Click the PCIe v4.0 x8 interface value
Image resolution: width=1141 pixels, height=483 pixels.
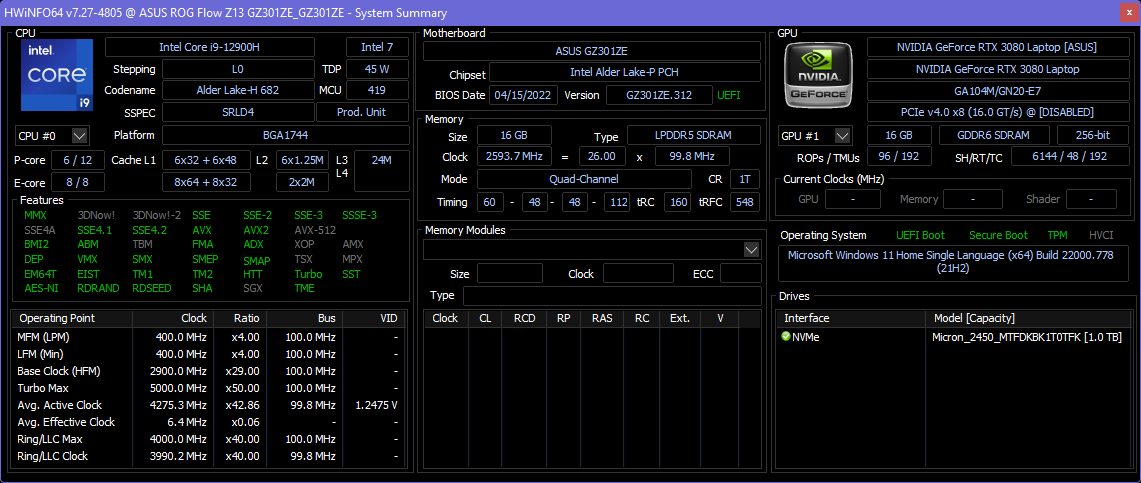pyautogui.click(x=996, y=113)
